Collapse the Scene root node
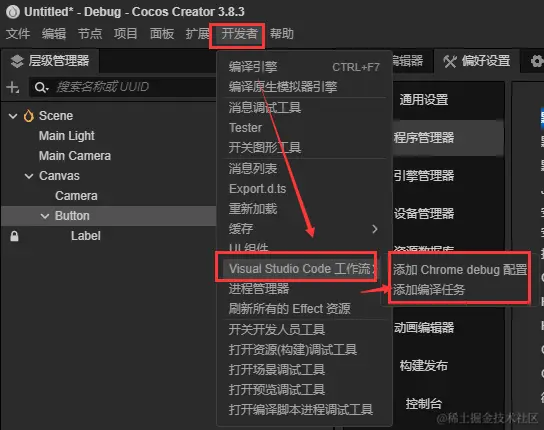Screen dimensions: 544x430 point(13,116)
